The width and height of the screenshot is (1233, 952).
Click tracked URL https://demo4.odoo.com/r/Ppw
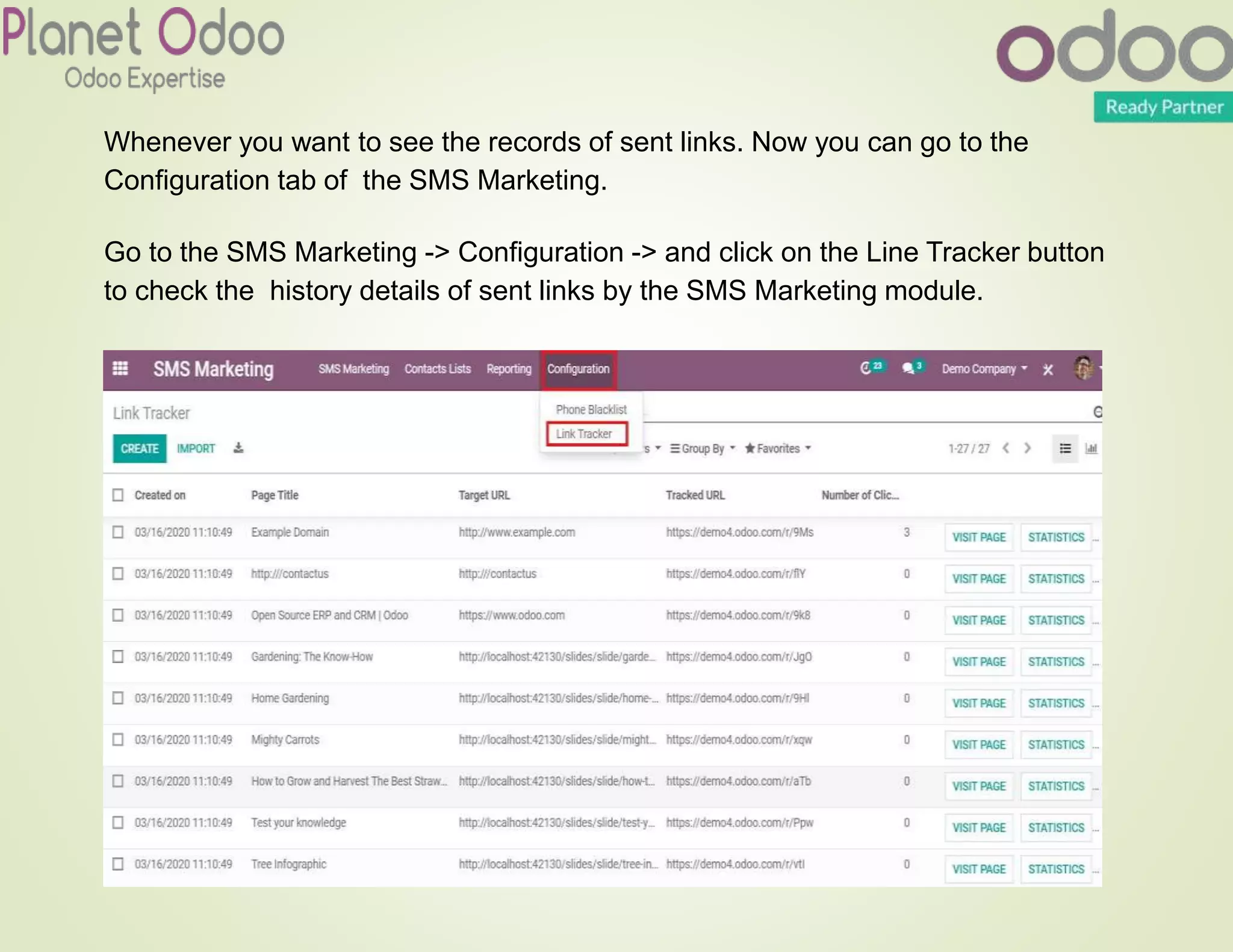tap(739, 823)
